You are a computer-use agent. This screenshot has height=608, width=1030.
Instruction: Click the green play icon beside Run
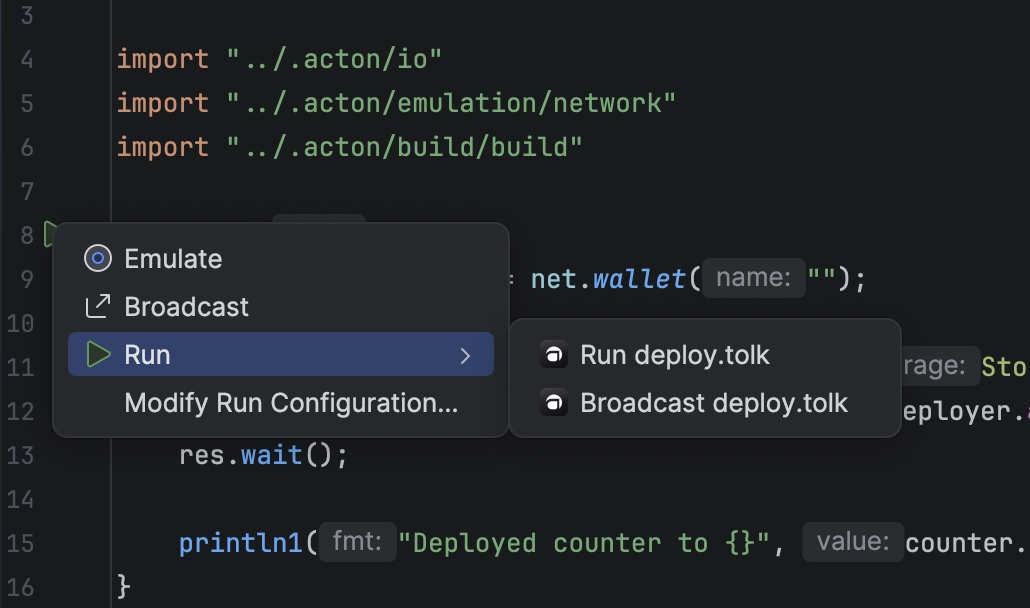click(x=97, y=355)
